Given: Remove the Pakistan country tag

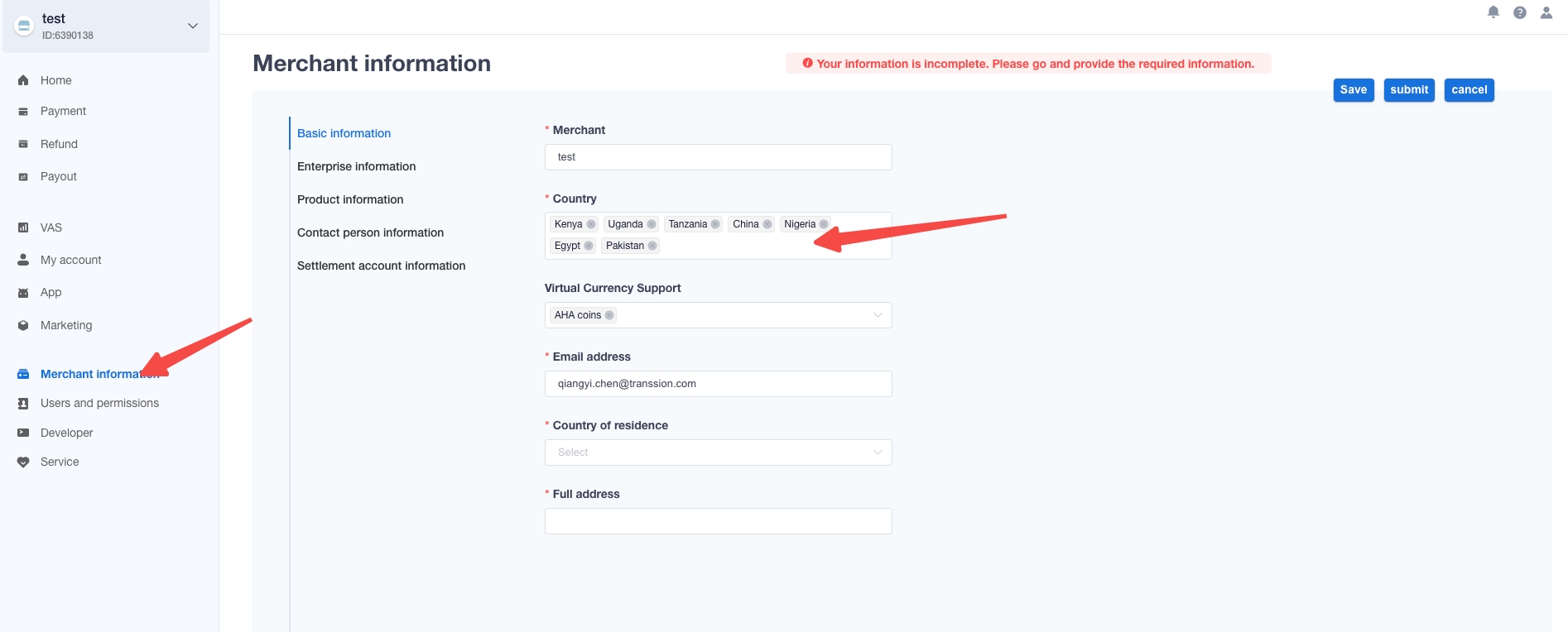Looking at the screenshot, I should pyautogui.click(x=652, y=246).
